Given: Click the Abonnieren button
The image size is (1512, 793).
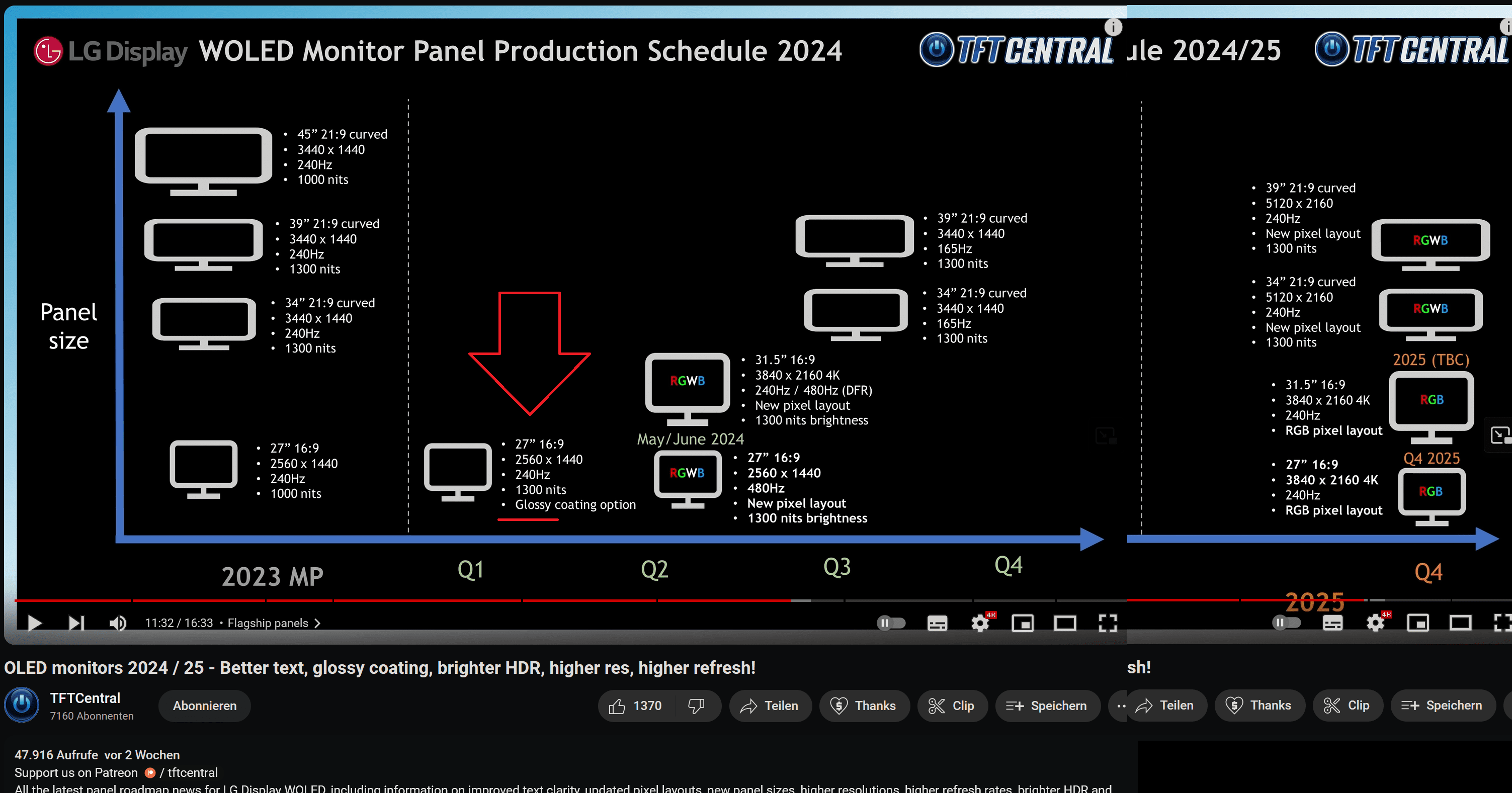Looking at the screenshot, I should coord(204,706).
